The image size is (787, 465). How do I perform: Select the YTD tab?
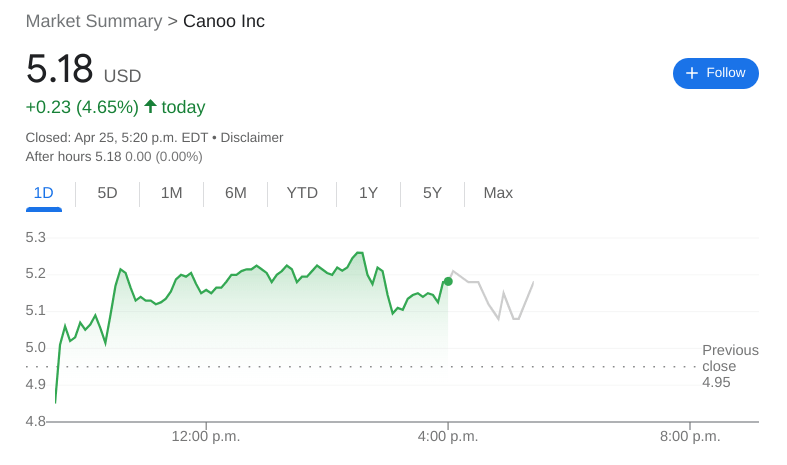click(302, 193)
